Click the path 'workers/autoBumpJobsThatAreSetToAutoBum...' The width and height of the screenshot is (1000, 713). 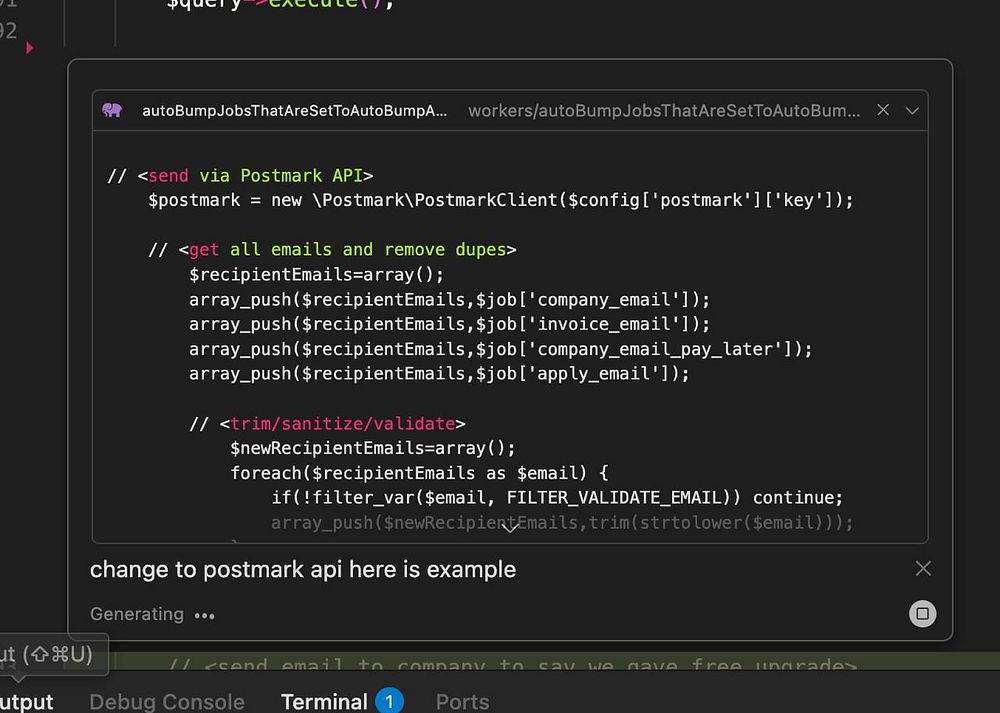[x=664, y=111]
